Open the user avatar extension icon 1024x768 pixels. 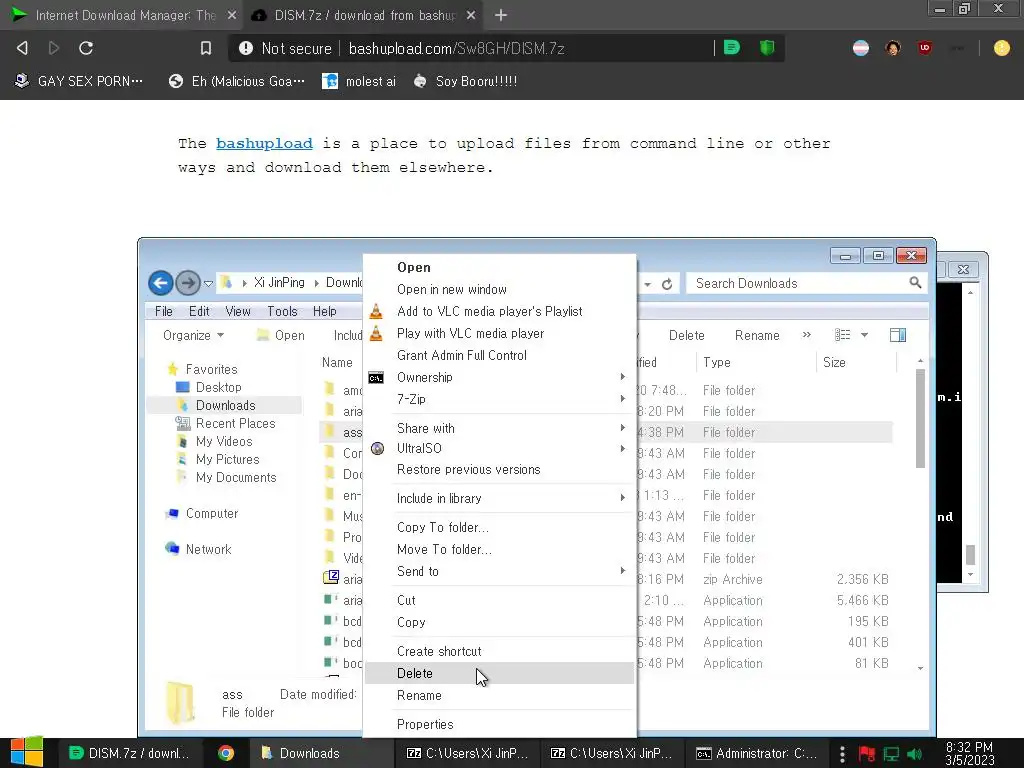(x=893, y=48)
